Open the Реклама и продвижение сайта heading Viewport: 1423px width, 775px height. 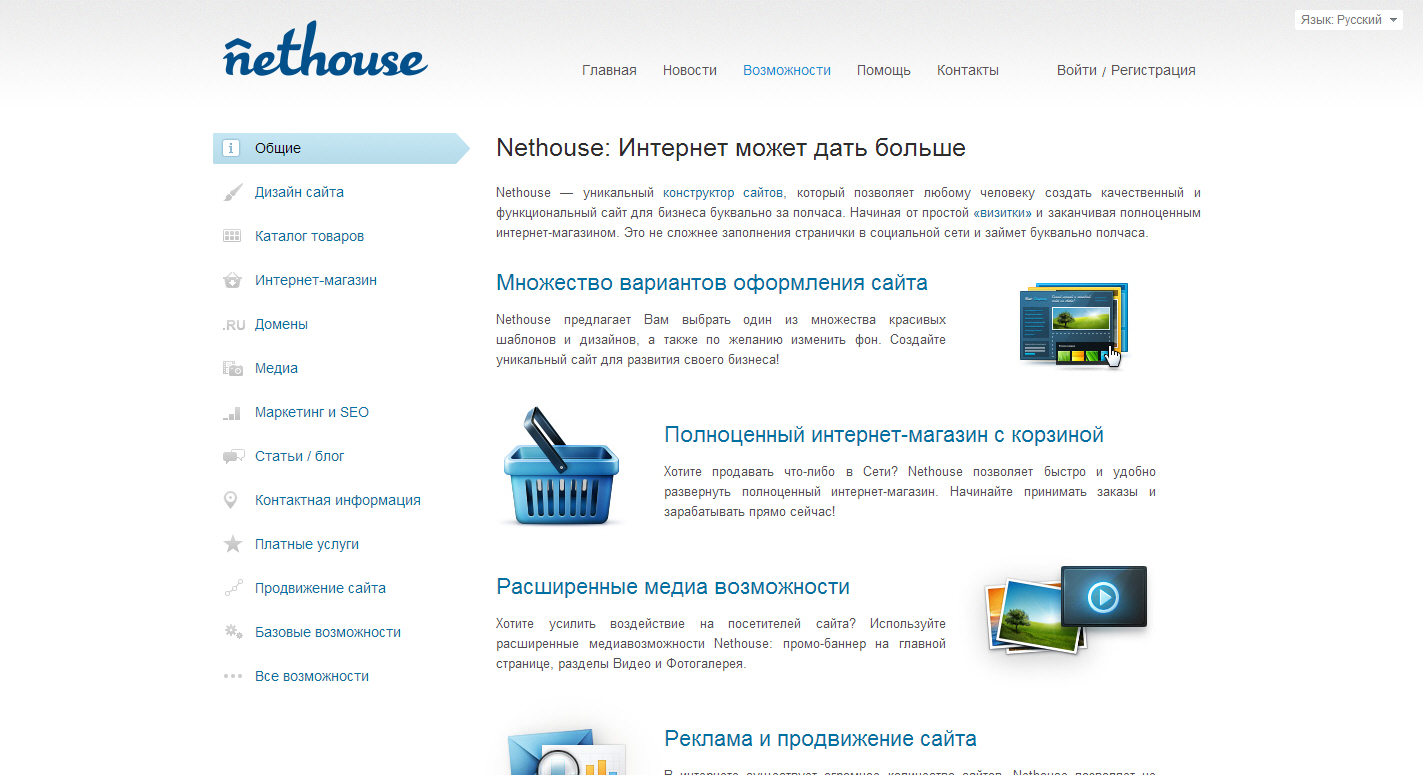pyautogui.click(x=820, y=739)
